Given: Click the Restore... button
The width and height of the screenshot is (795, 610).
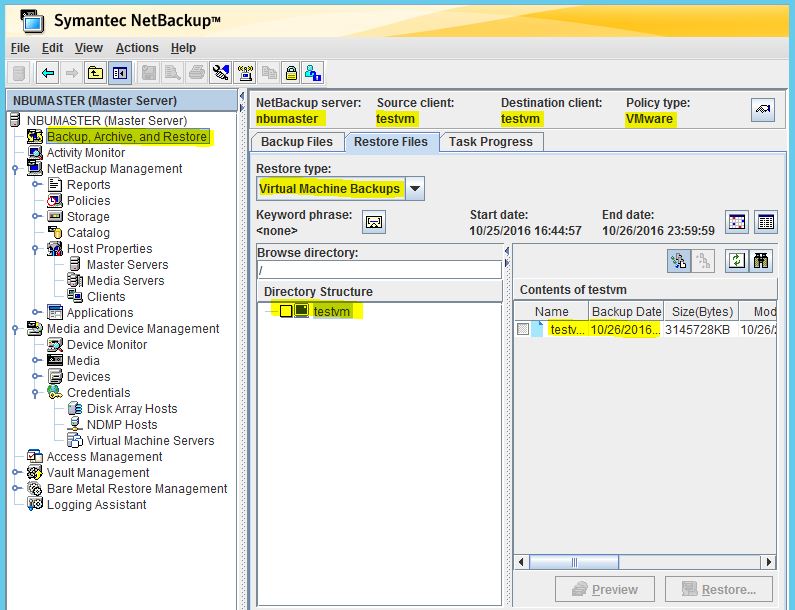Looking at the screenshot, I should (x=719, y=590).
